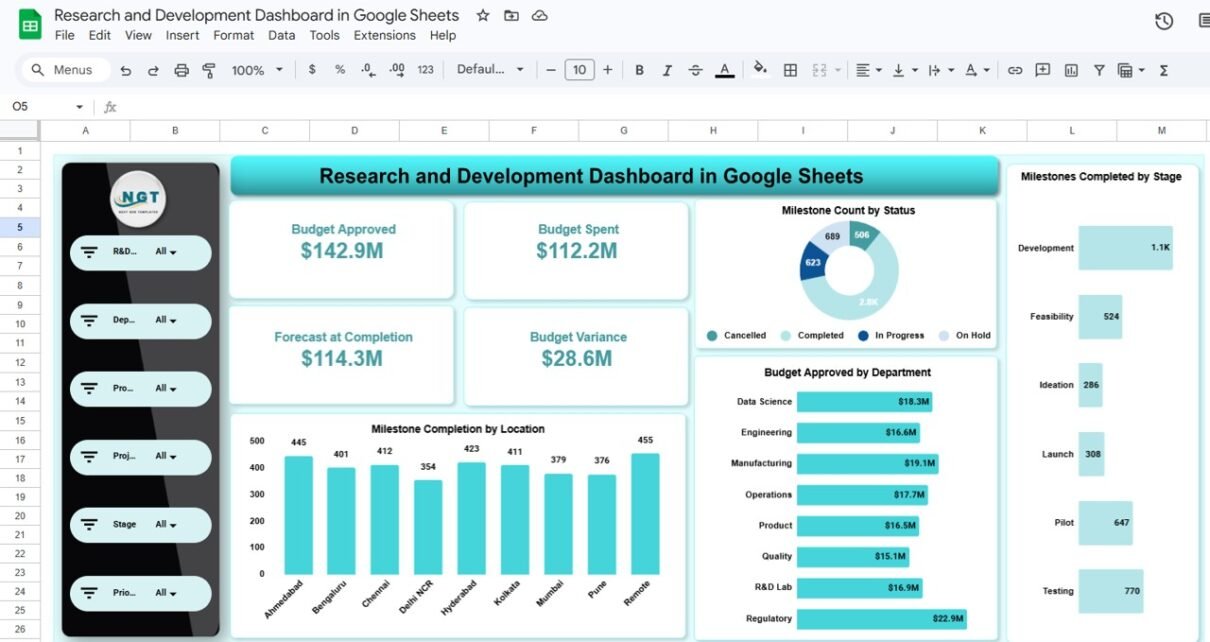Toggle bold formatting
This screenshot has width=1210, height=642.
[639, 70]
